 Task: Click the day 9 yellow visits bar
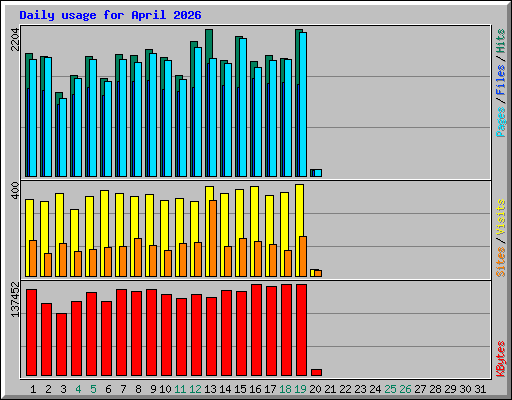[149, 220]
